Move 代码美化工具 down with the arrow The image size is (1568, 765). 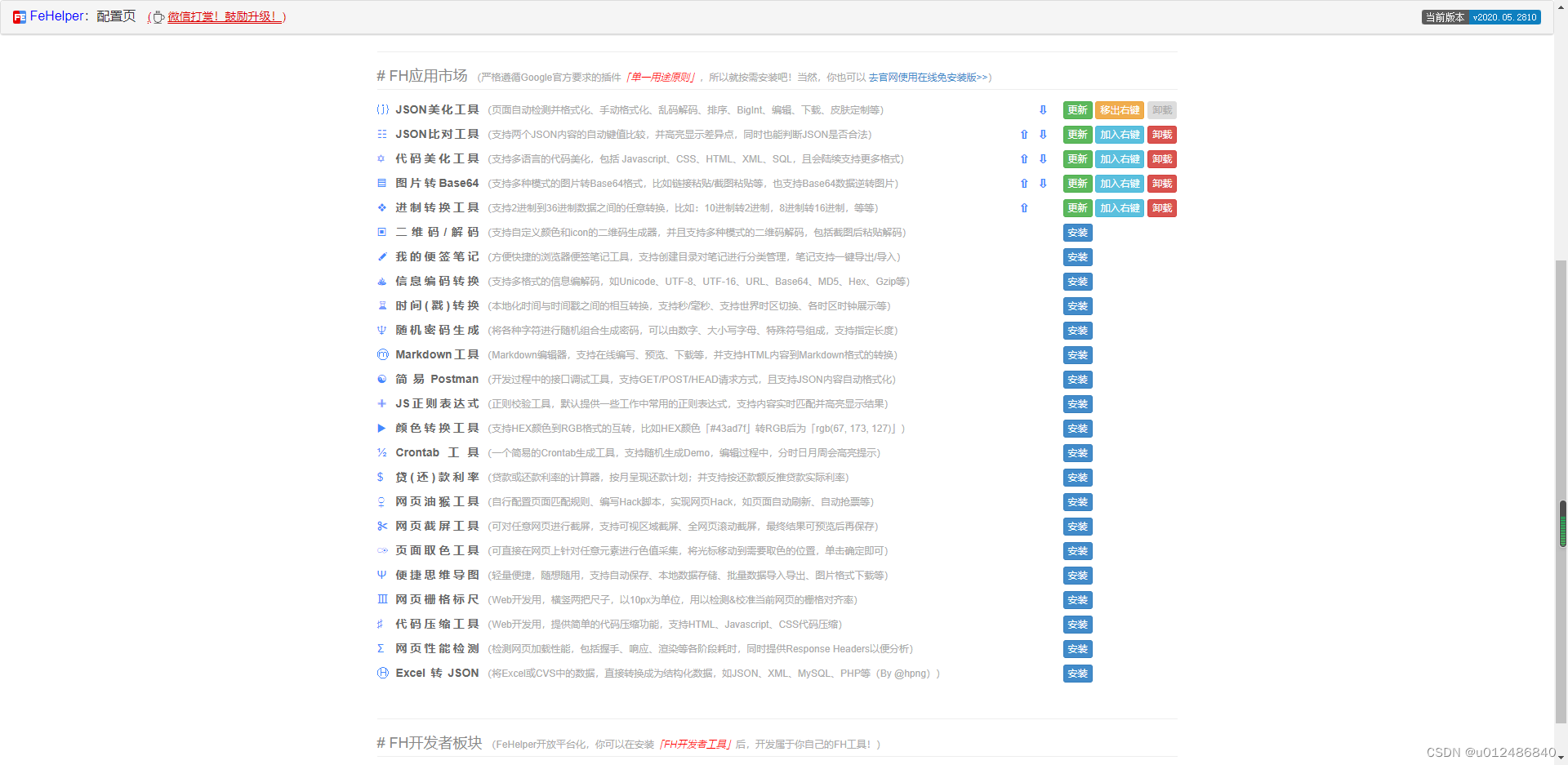[1043, 158]
